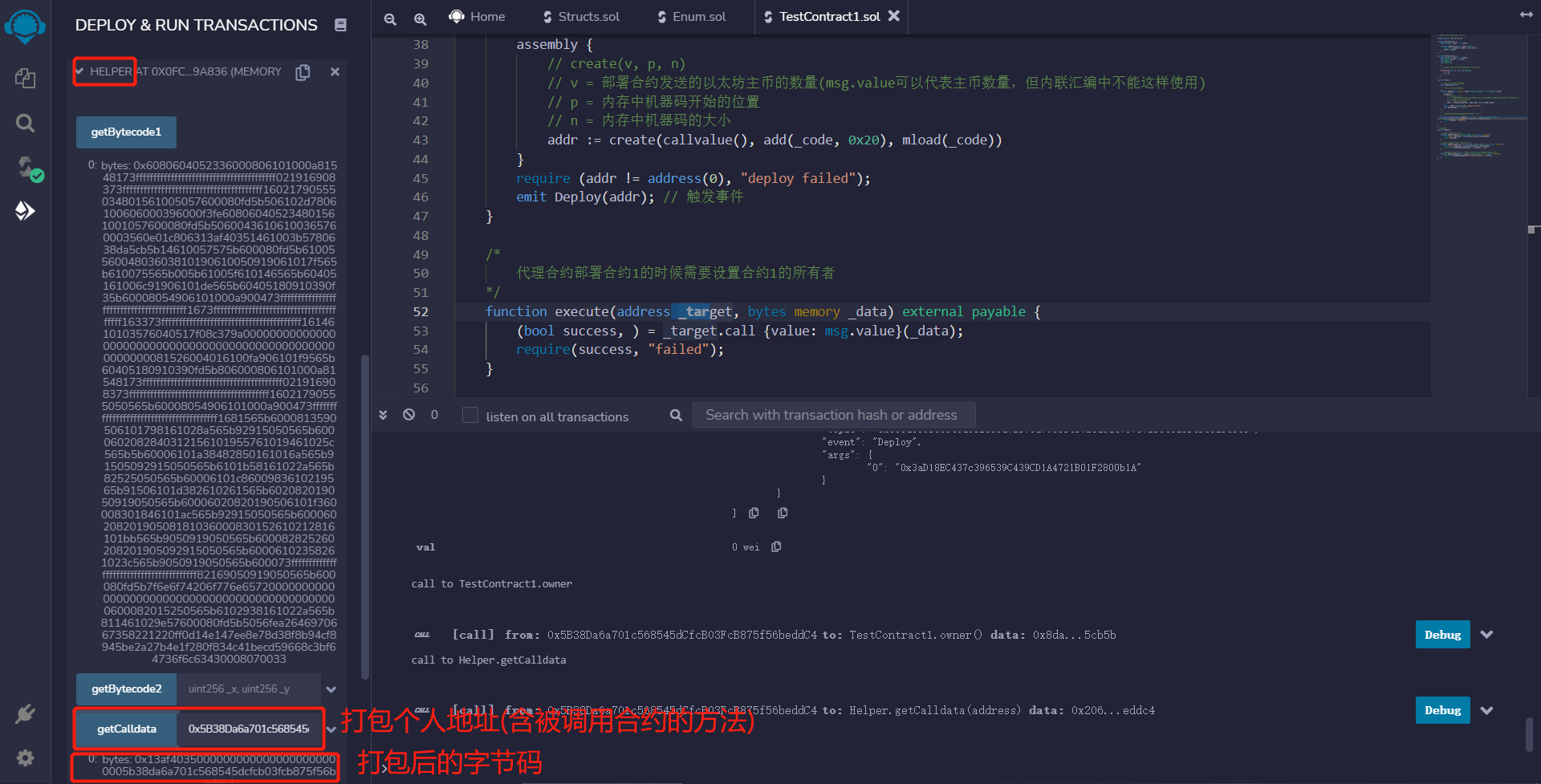Copy the val 0 wei value
Image resolution: width=1541 pixels, height=784 pixels.
click(776, 546)
